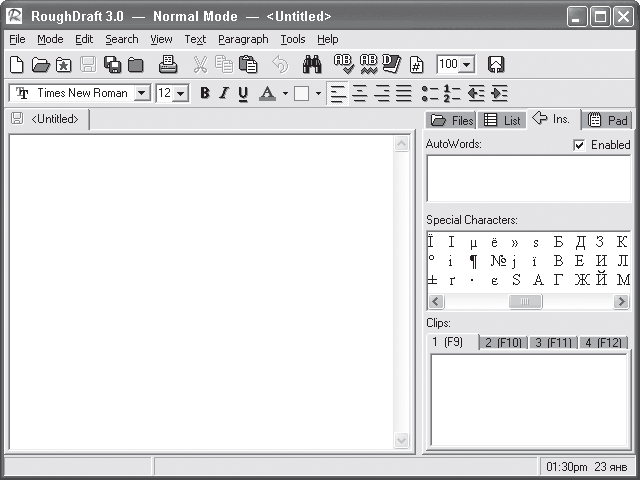Click the Increase indent icon

point(499,93)
